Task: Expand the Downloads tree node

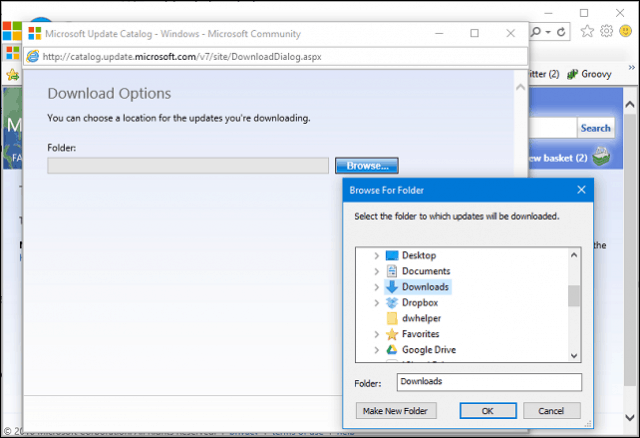Action: pyautogui.click(x=376, y=287)
